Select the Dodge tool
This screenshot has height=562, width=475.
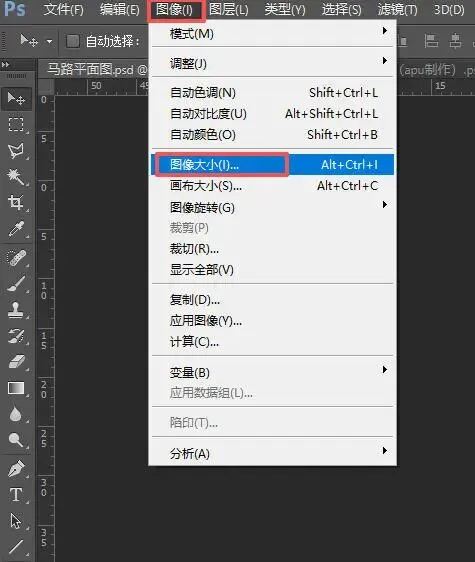pyautogui.click(x=16, y=440)
